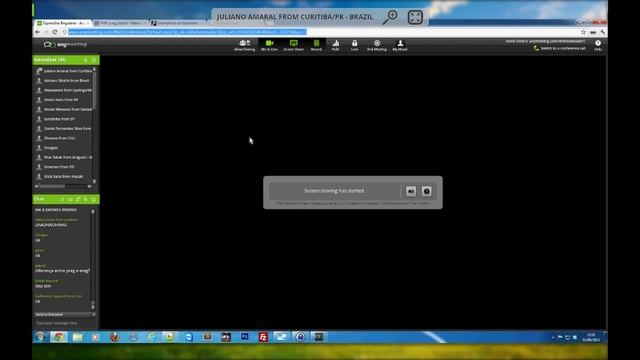This screenshot has width=640, height=360.
Task: Click the taskbar clock
Action: [591, 337]
